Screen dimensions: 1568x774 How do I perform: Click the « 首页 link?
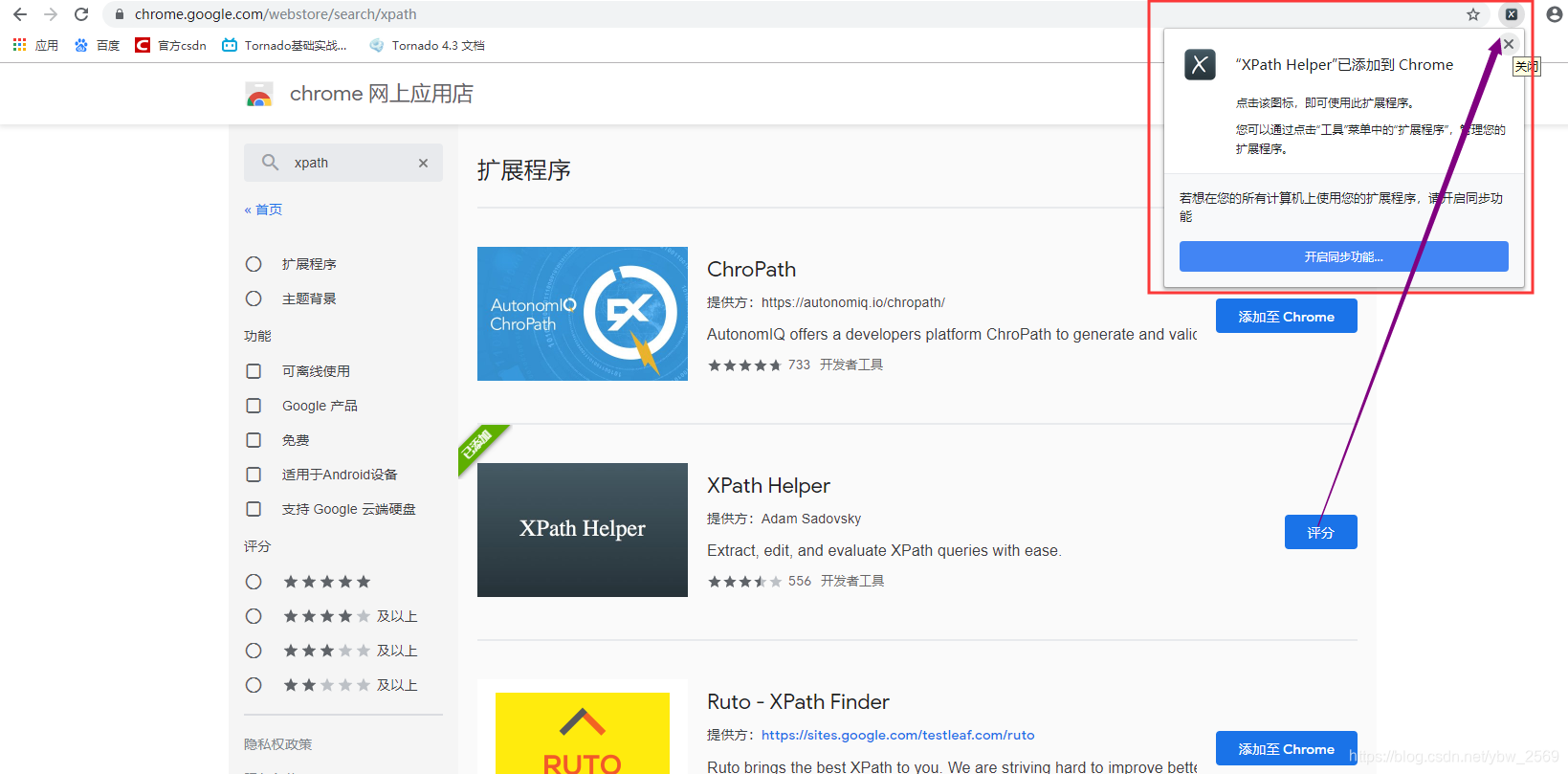pos(263,210)
